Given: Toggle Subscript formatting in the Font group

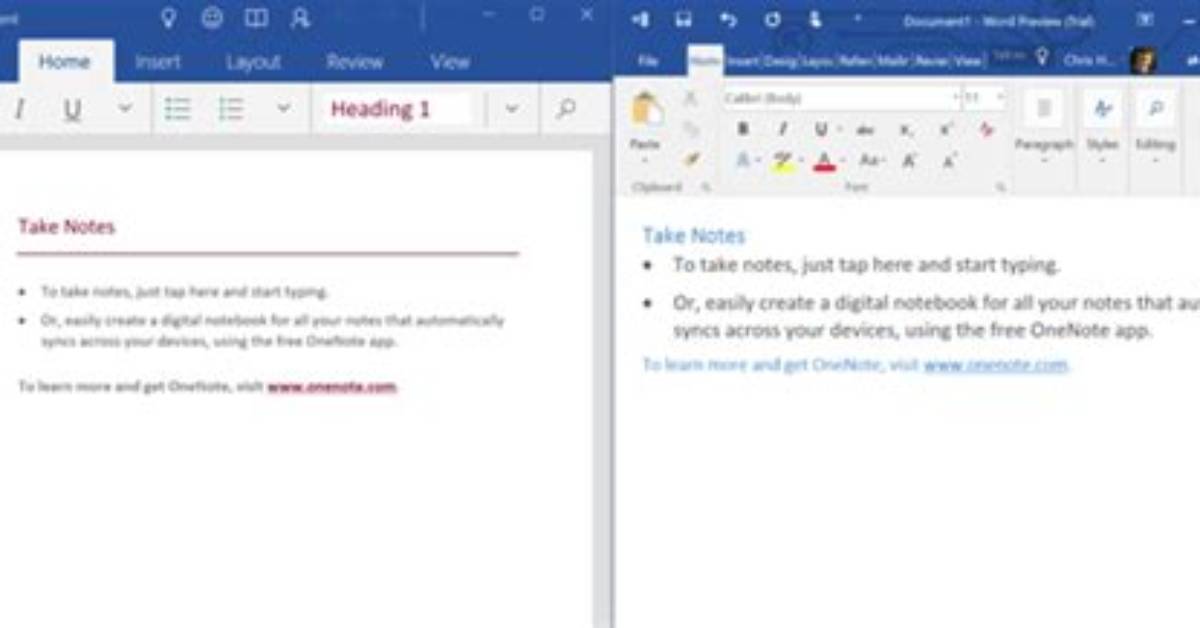Looking at the screenshot, I should (906, 130).
